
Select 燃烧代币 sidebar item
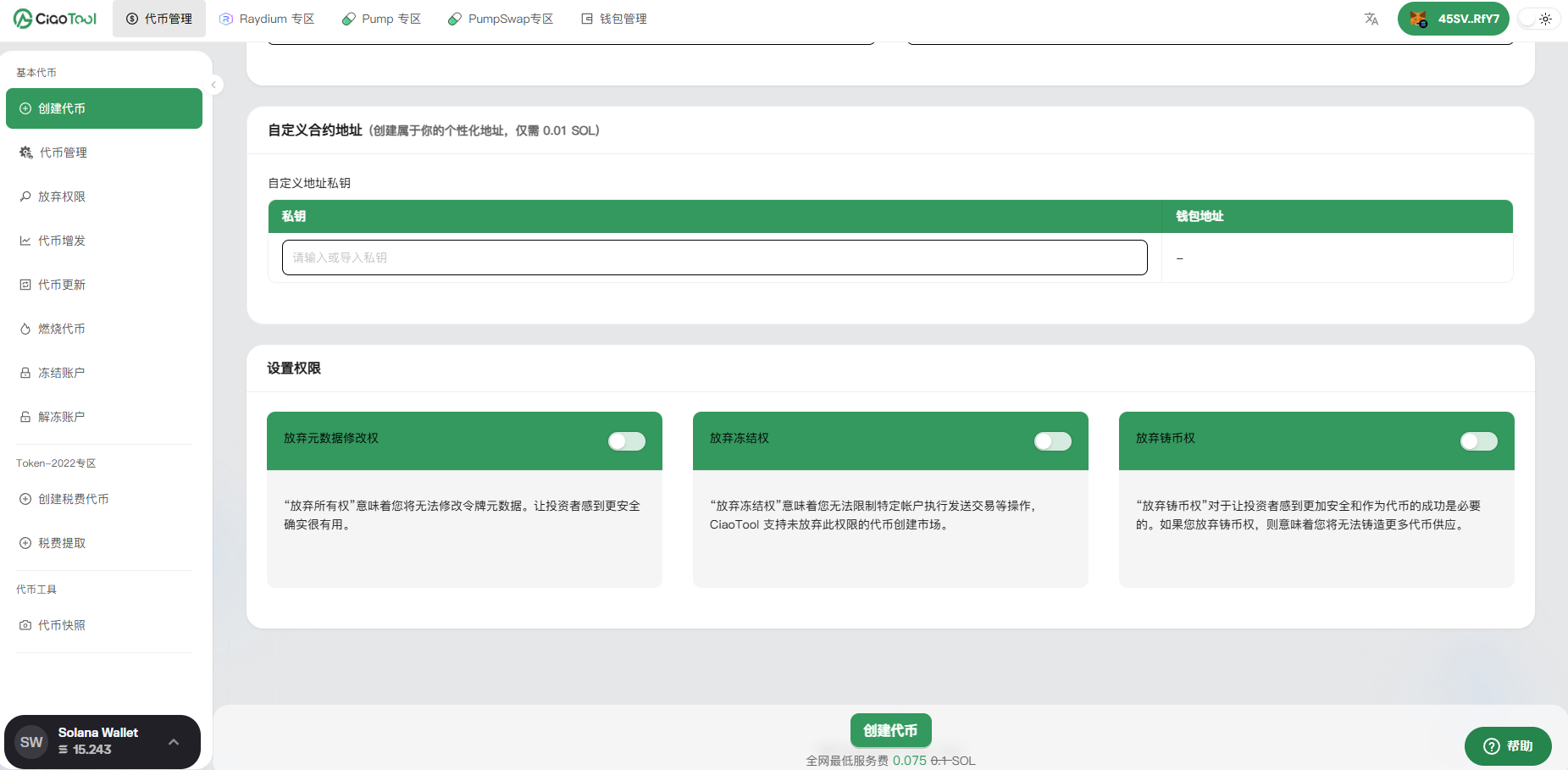point(104,329)
